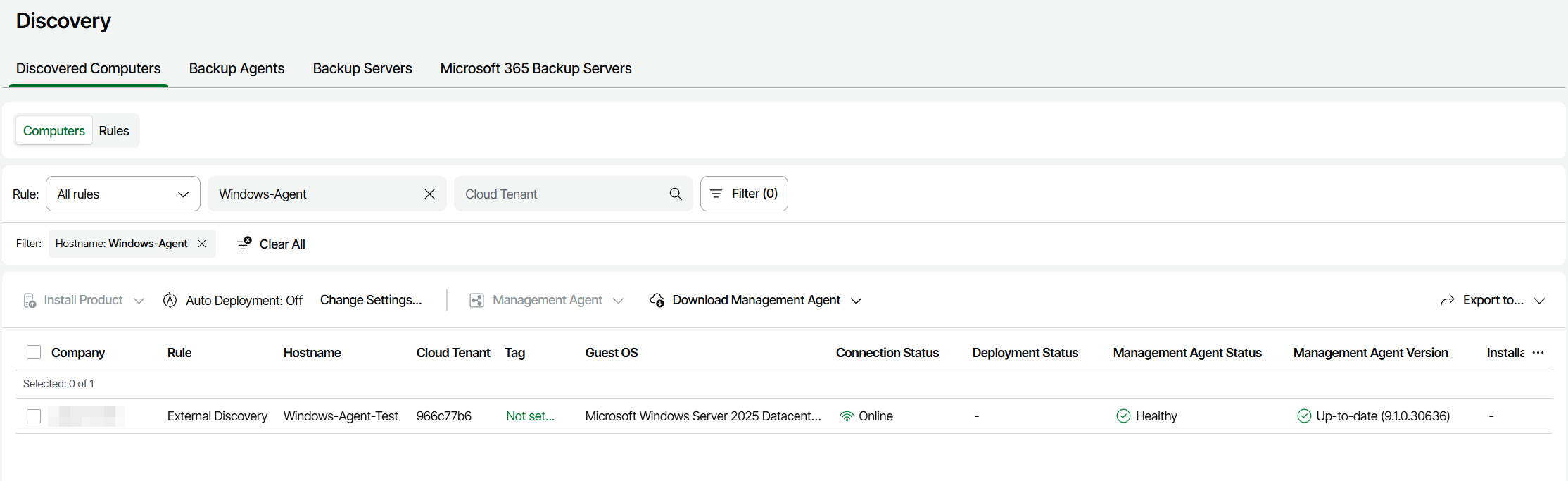This screenshot has height=481, width=1568.
Task: Open the column options ellipsis menu
Action: 1538,353
